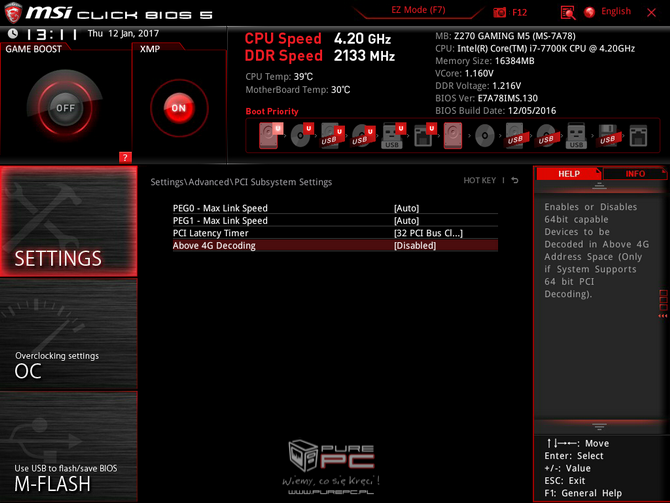This screenshot has width=670, height=503.
Task: Click the clock icon beside the time
Action: click(13, 33)
